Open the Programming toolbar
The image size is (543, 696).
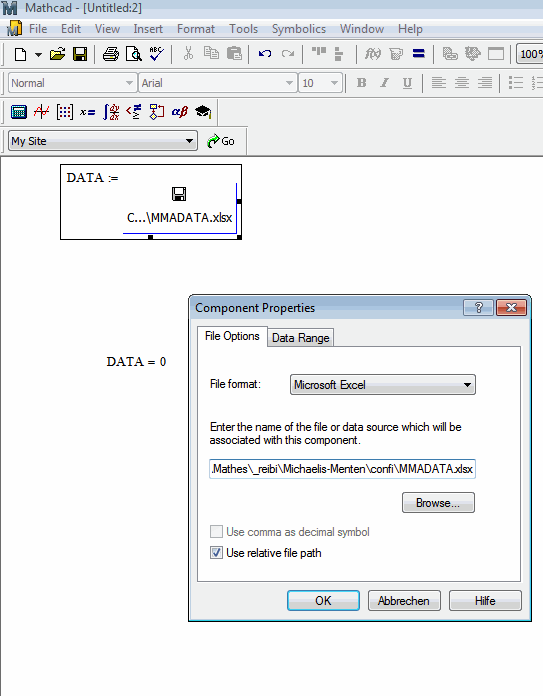[157, 112]
